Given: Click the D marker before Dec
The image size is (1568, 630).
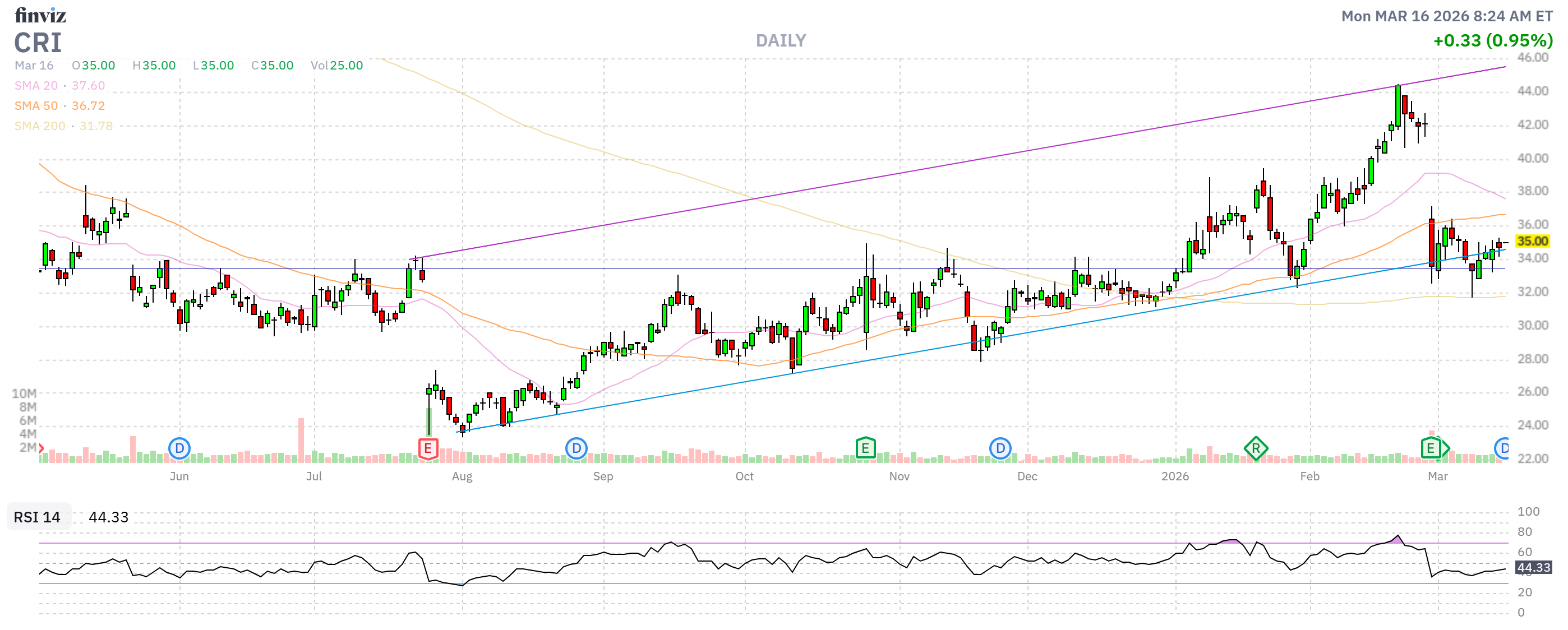Looking at the screenshot, I should [x=999, y=449].
